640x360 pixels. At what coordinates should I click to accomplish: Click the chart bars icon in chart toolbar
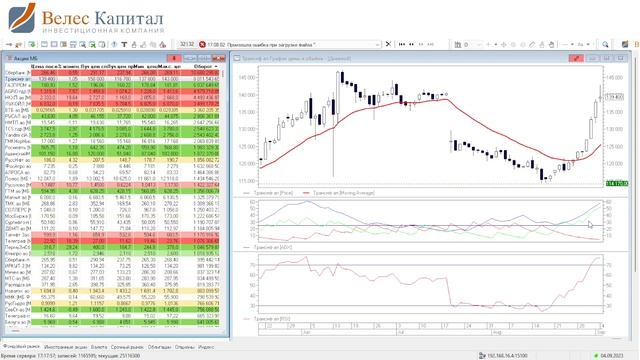click(458, 44)
